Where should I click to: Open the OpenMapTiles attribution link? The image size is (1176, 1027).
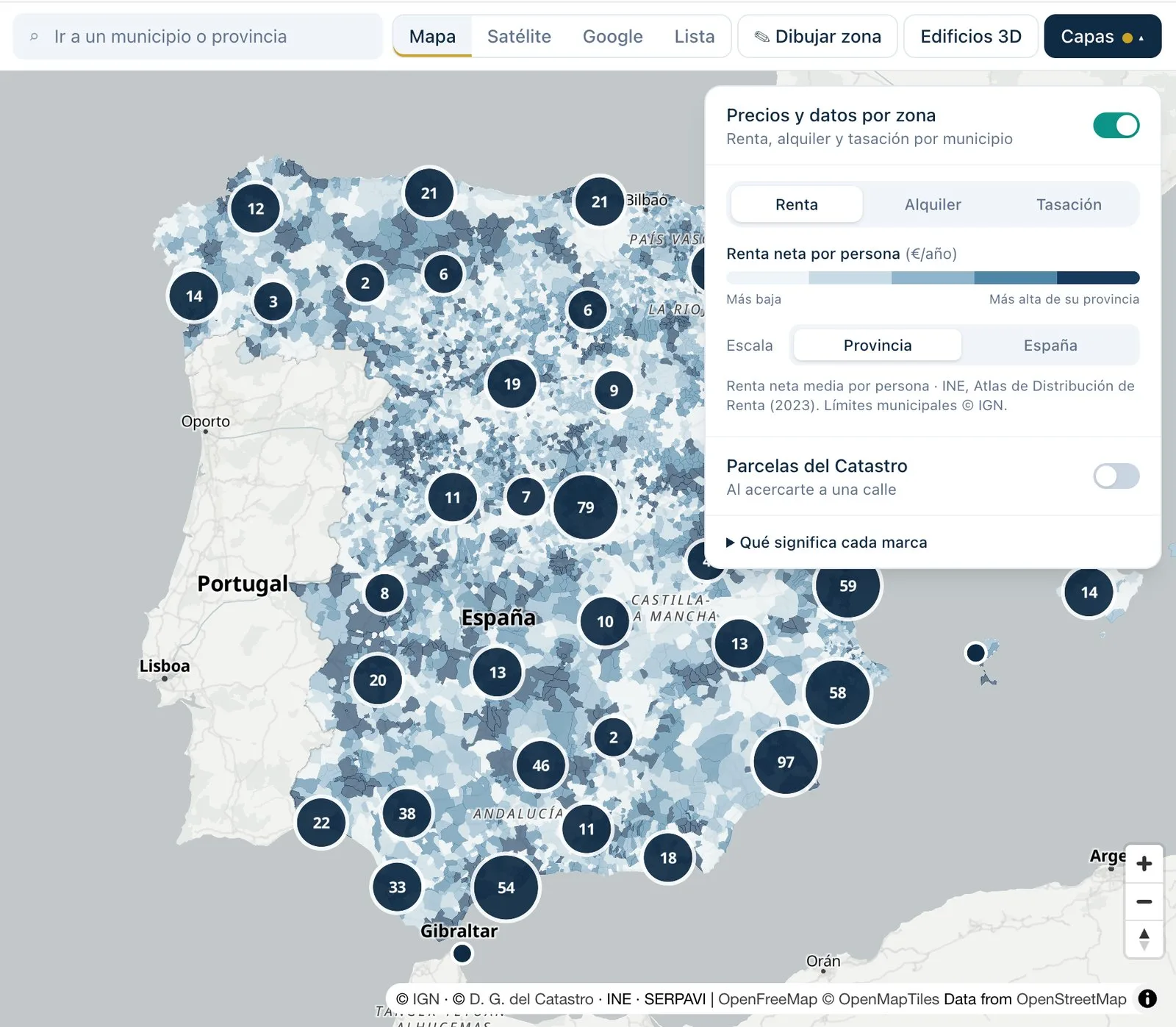pos(881,999)
